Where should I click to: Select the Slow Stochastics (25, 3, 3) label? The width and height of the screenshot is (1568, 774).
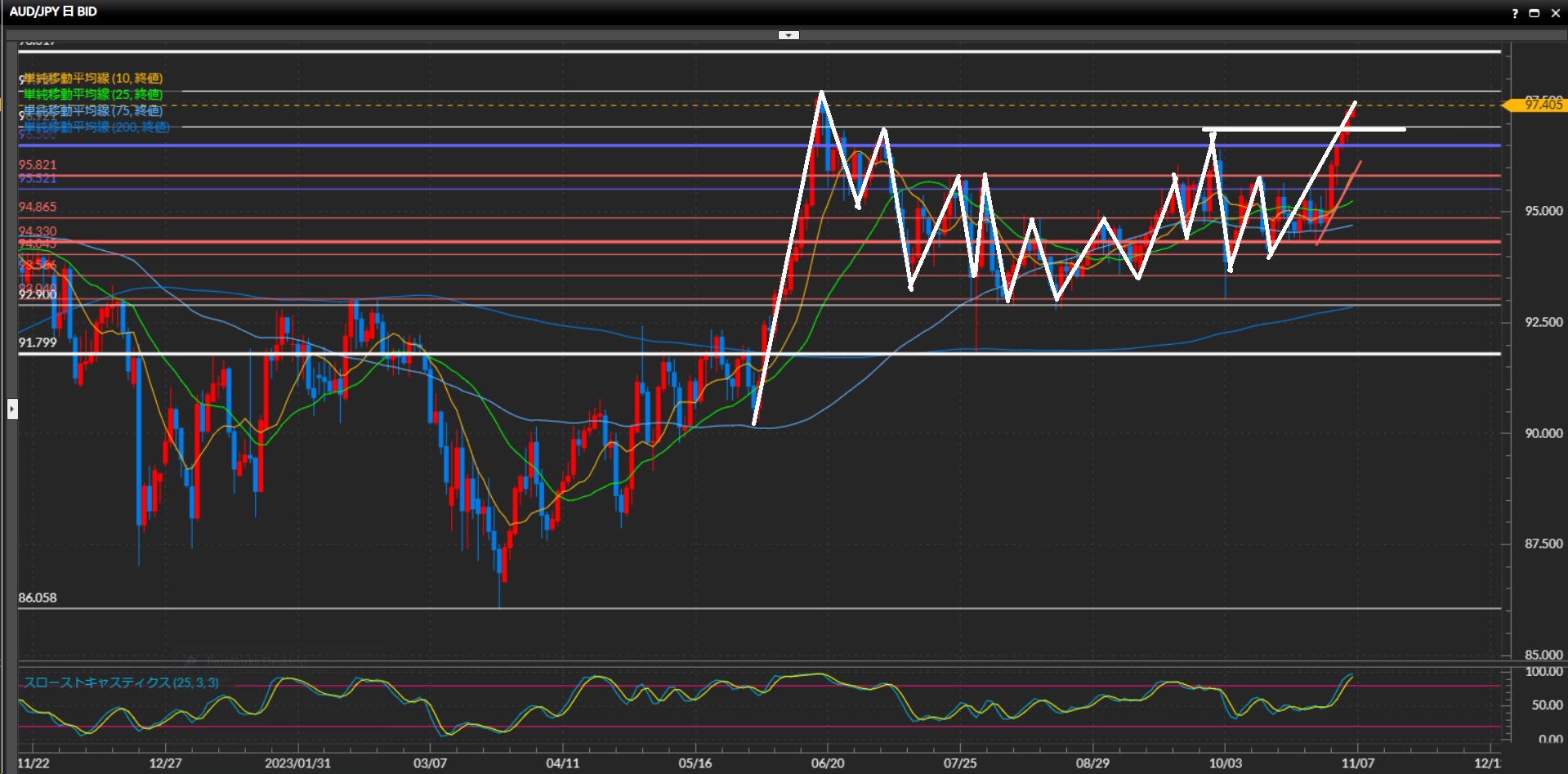click(121, 682)
